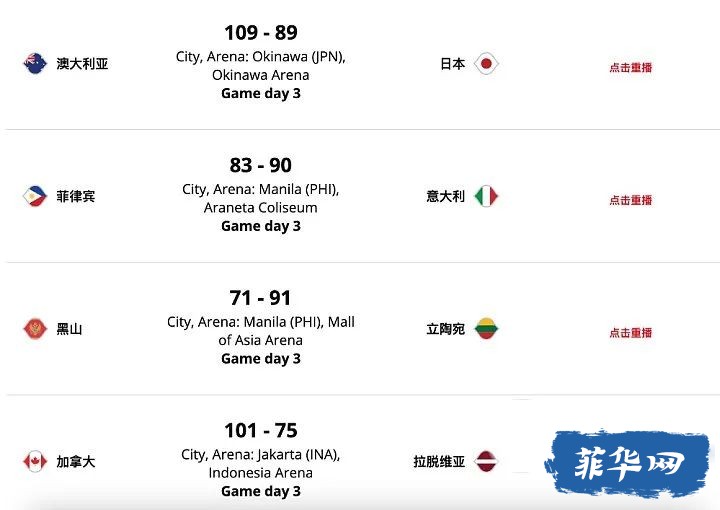The height and width of the screenshot is (510, 720).
Task: Click the Montenegro flag icon
Action: pyautogui.click(x=35, y=329)
